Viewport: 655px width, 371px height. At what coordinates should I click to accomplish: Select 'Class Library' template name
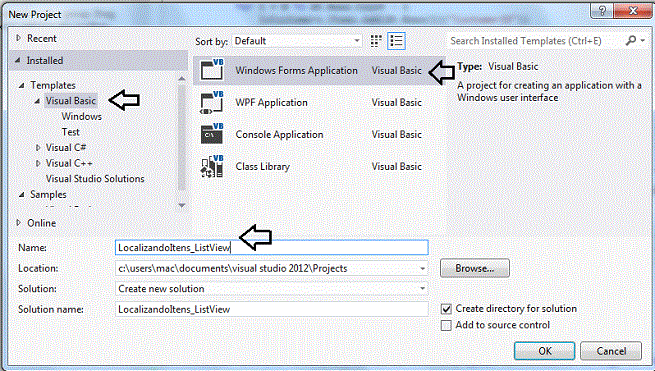pyautogui.click(x=262, y=166)
